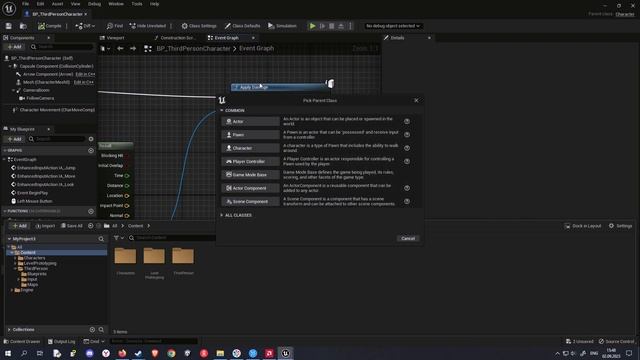Click the Browse to asset icon

coord(23,26)
